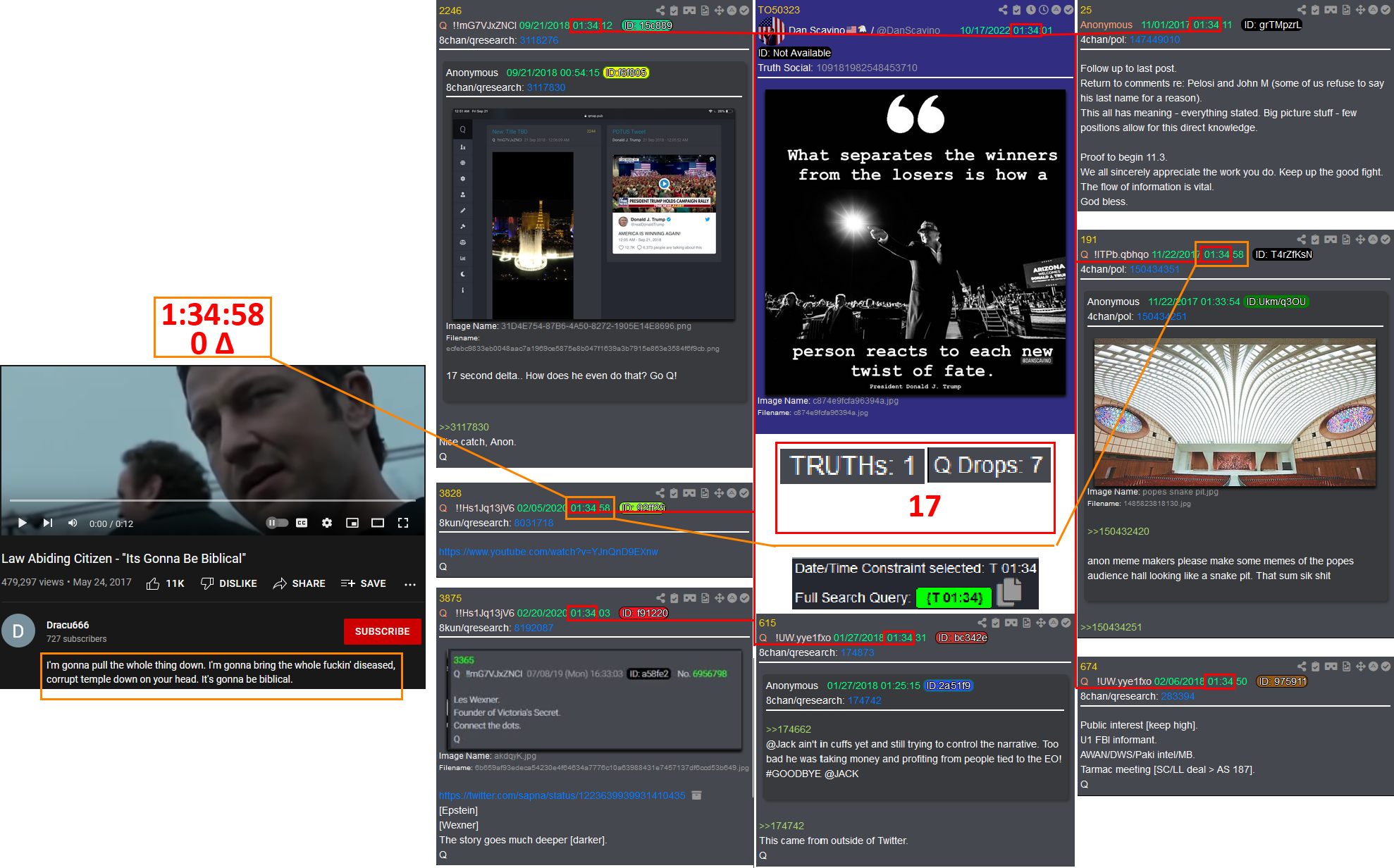This screenshot has width=1394, height=868.
Task: Skip to the next YouTube video
Action: pyautogui.click(x=47, y=523)
